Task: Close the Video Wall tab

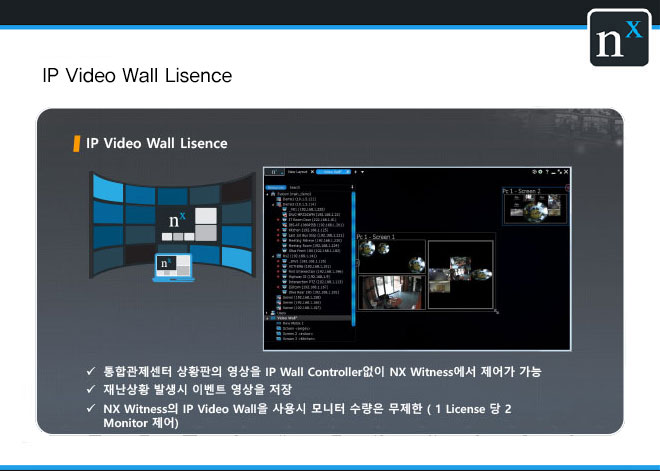Action: (x=348, y=172)
